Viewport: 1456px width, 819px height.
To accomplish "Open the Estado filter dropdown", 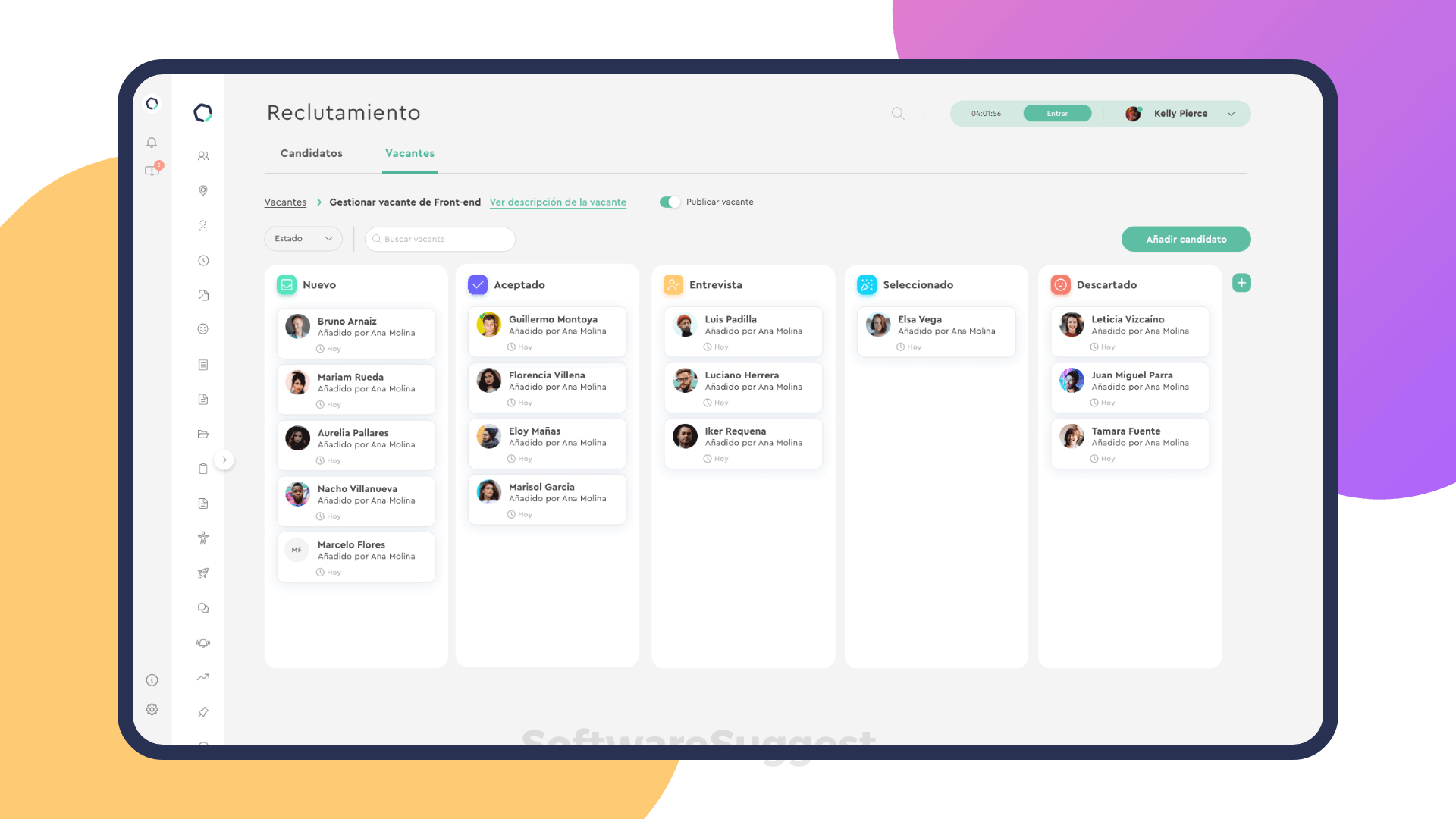I will pyautogui.click(x=303, y=238).
